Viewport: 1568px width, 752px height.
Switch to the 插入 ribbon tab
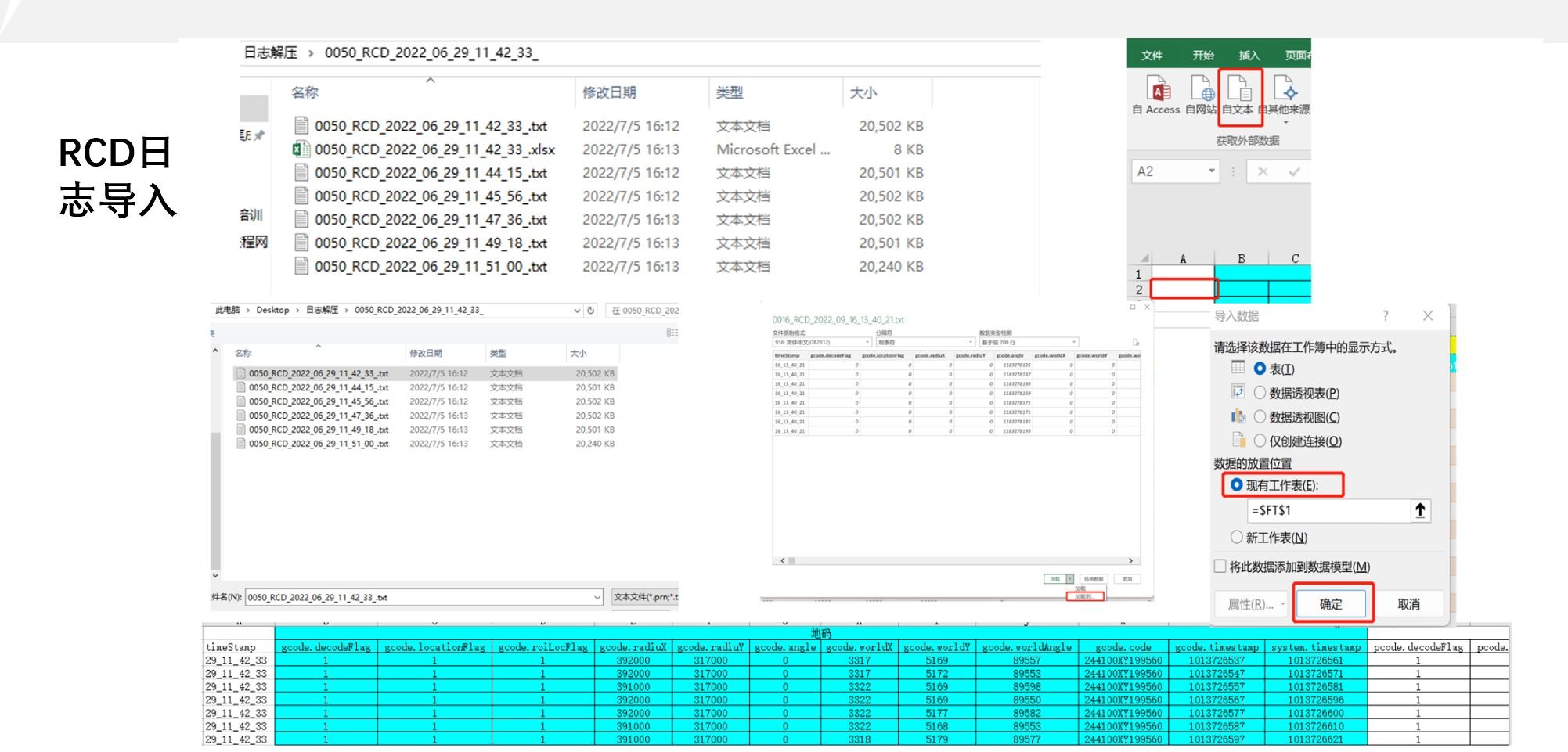click(x=1249, y=56)
